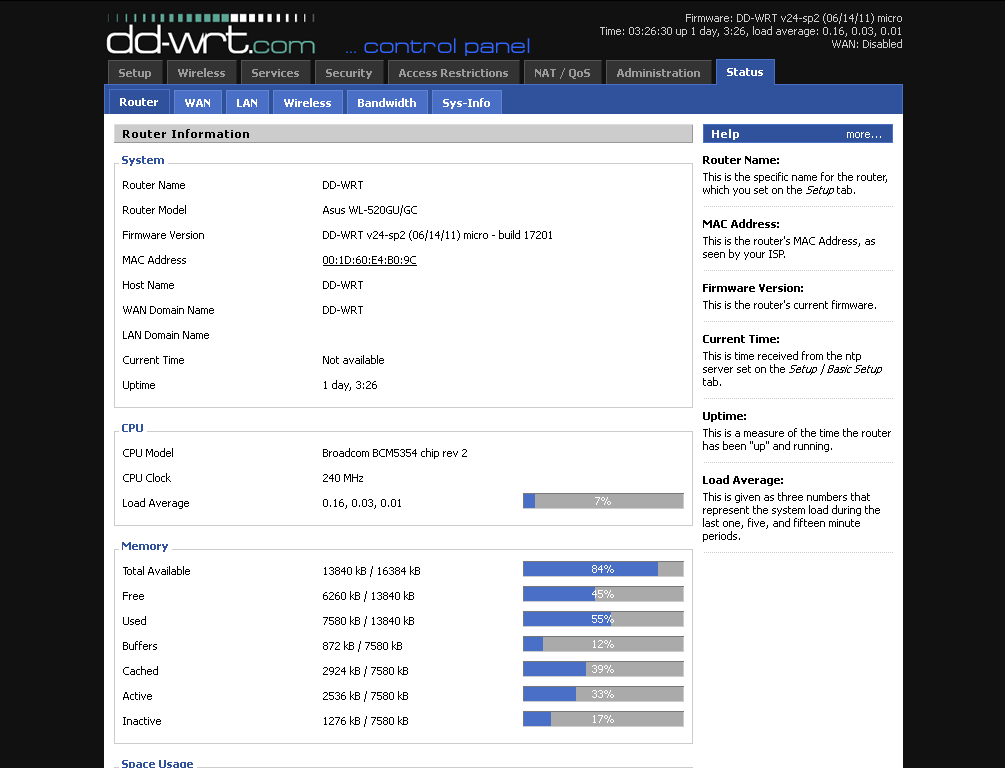The width and height of the screenshot is (1005, 768).
Task: Click the 'WAN Domain Name' label
Action: (168, 310)
